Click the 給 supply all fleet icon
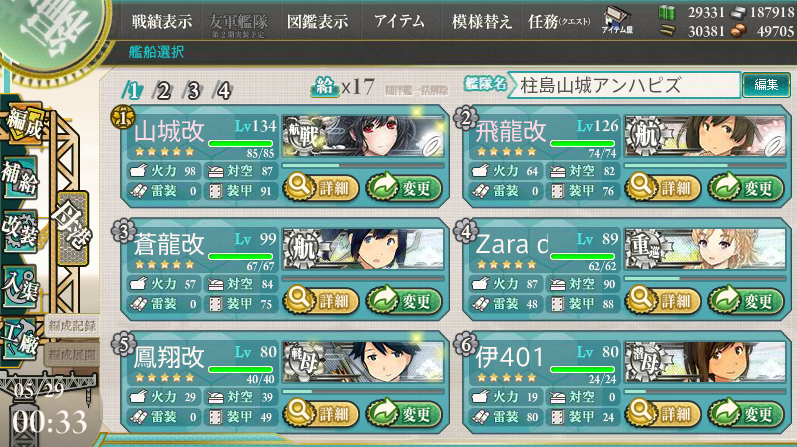Image resolution: width=797 pixels, height=447 pixels. tap(324, 86)
